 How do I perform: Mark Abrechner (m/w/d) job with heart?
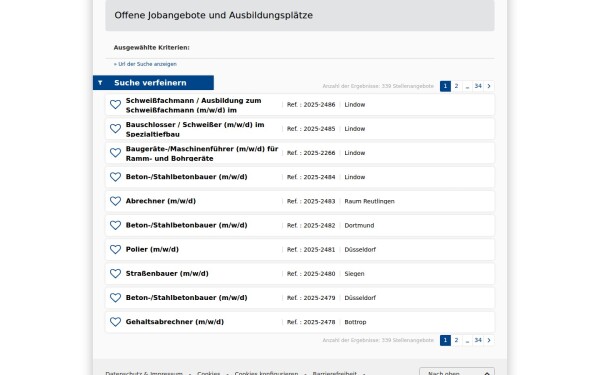[x=115, y=201]
